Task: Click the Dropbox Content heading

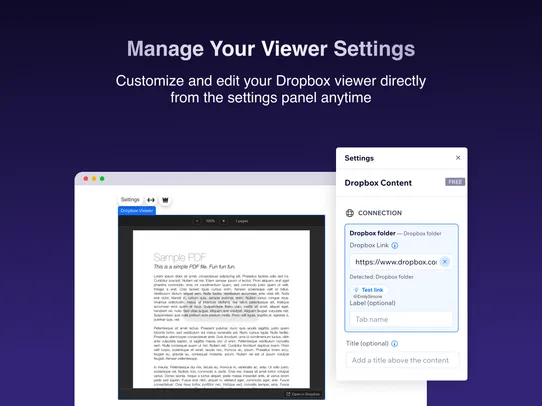Action: (378, 183)
